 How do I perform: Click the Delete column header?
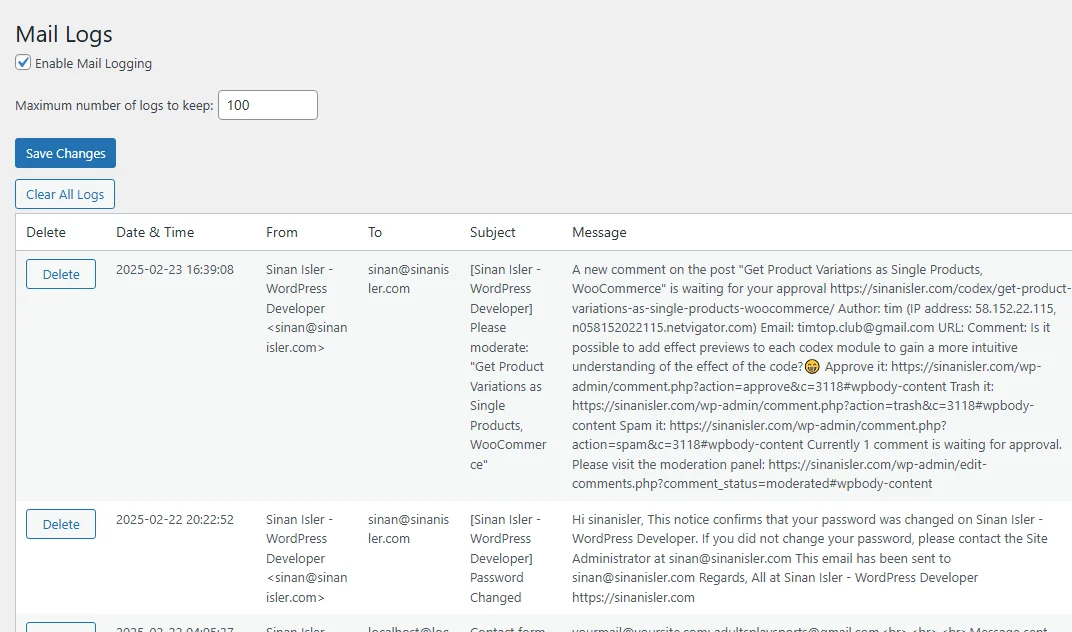46,232
